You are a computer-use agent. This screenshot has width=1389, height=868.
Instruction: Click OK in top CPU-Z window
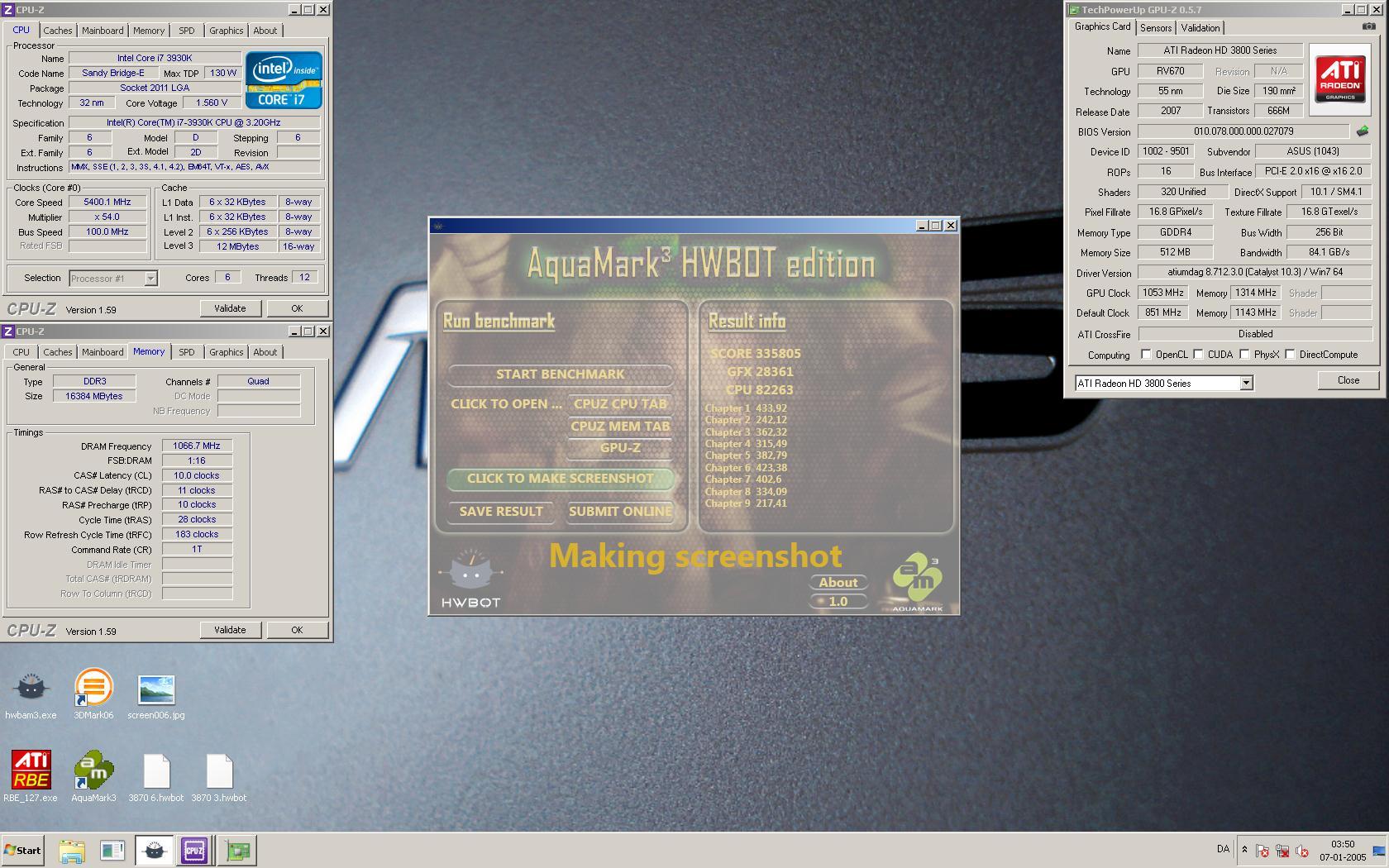pos(297,308)
